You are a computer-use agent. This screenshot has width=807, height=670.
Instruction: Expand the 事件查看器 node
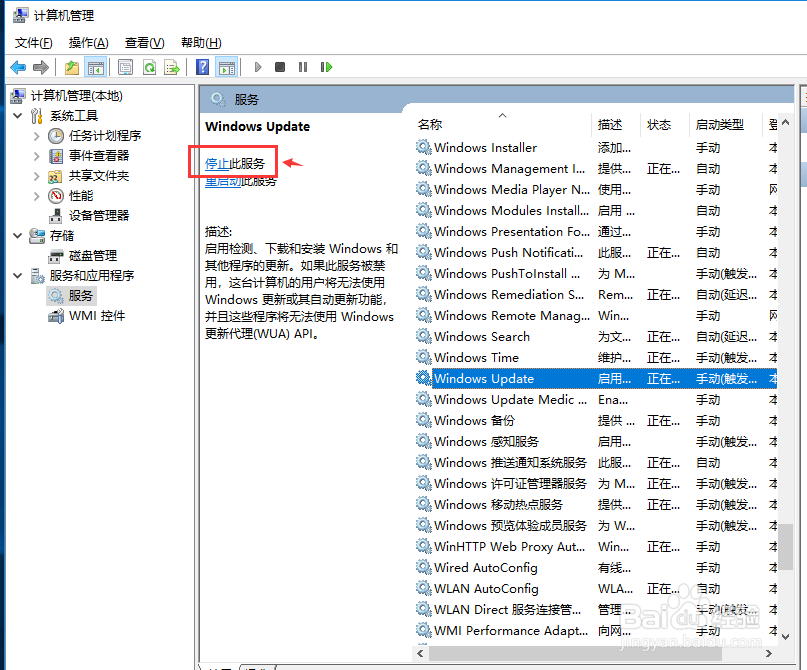click(x=37, y=156)
